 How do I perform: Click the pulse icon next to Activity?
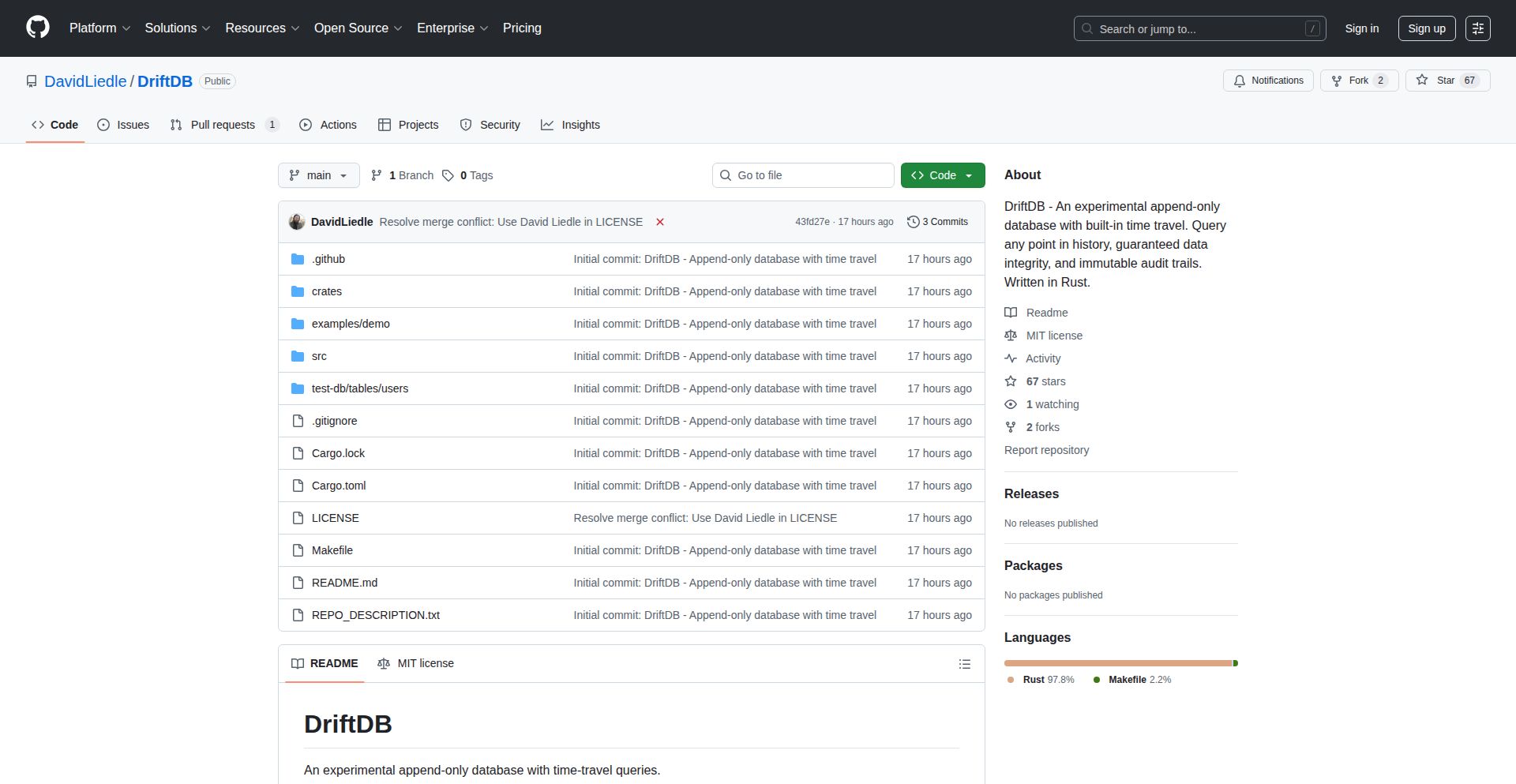tap(1011, 358)
